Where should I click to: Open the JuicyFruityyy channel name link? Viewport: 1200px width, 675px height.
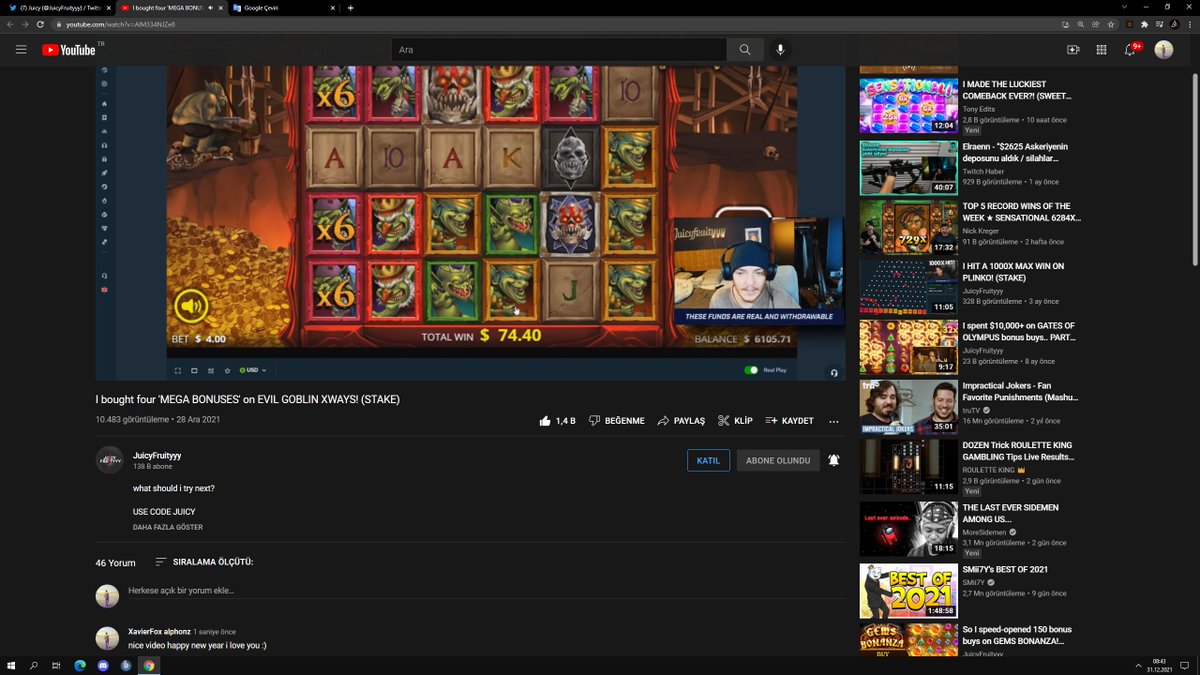click(x=157, y=455)
